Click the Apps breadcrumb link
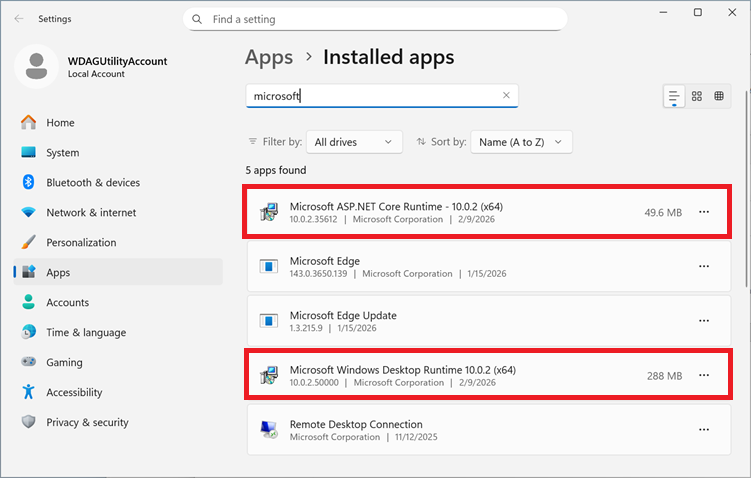Screen dimensions: 751x478 pyautogui.click(x=269, y=57)
